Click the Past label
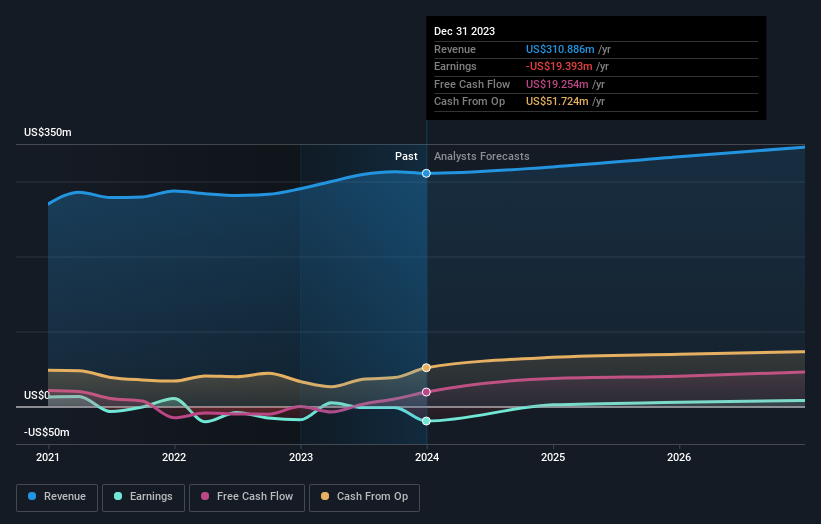 (406, 156)
